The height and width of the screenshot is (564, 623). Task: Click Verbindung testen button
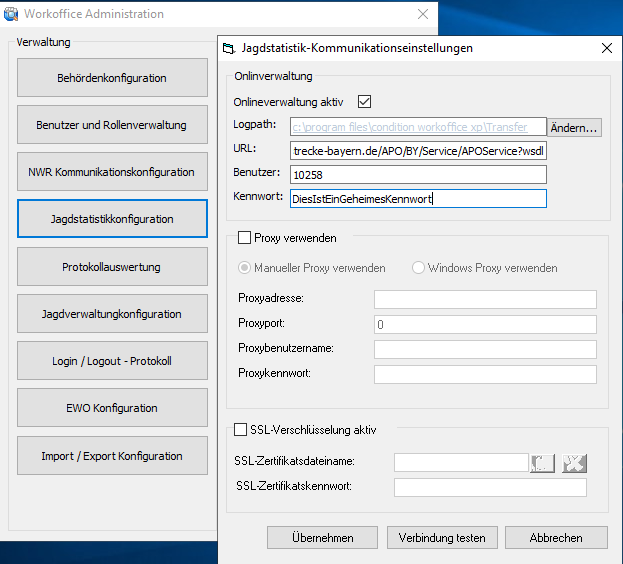[x=442, y=538]
